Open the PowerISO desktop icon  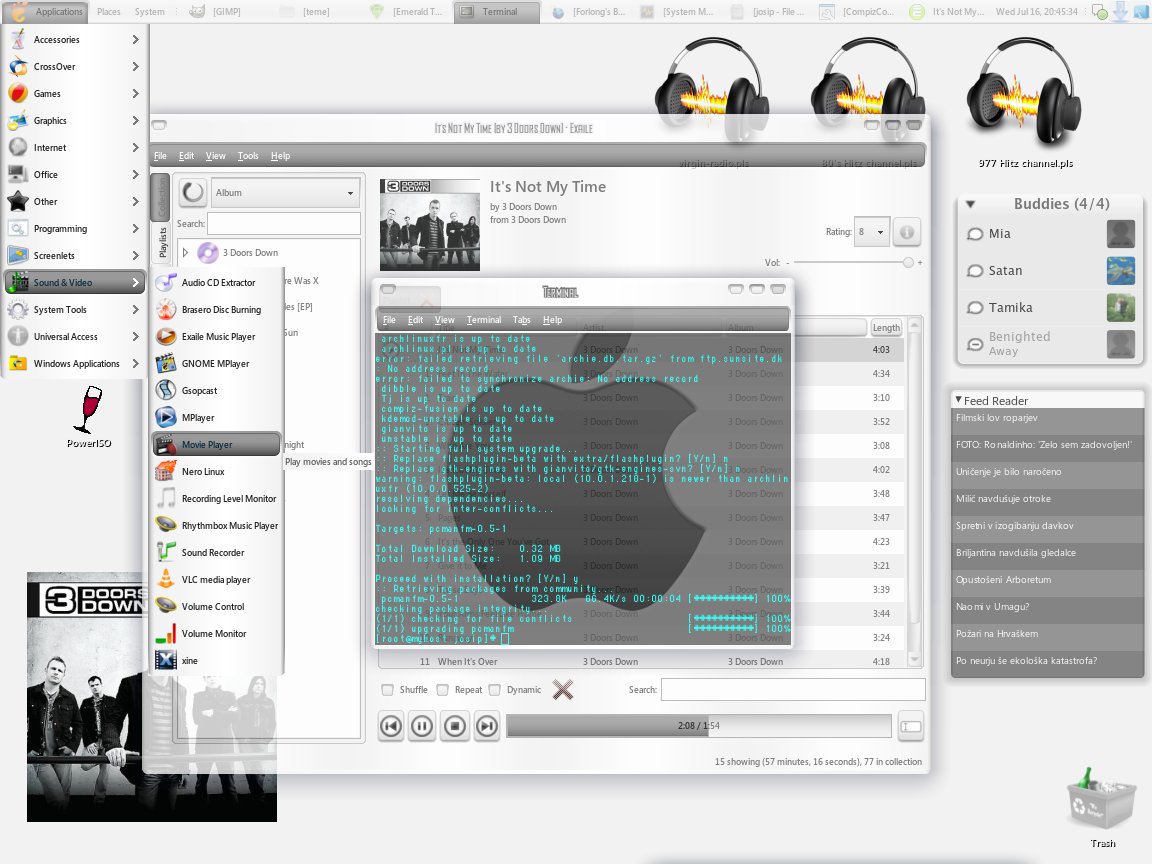[x=89, y=415]
